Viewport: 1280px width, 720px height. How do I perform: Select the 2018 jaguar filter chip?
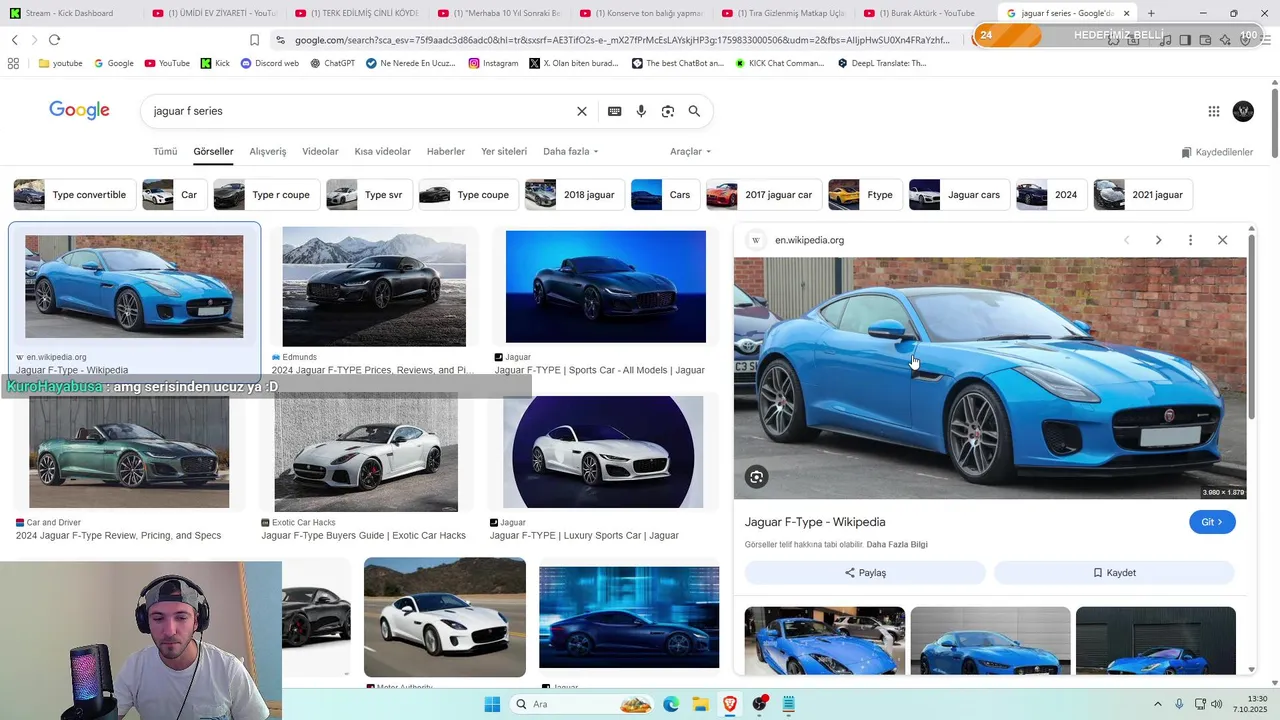pos(575,195)
